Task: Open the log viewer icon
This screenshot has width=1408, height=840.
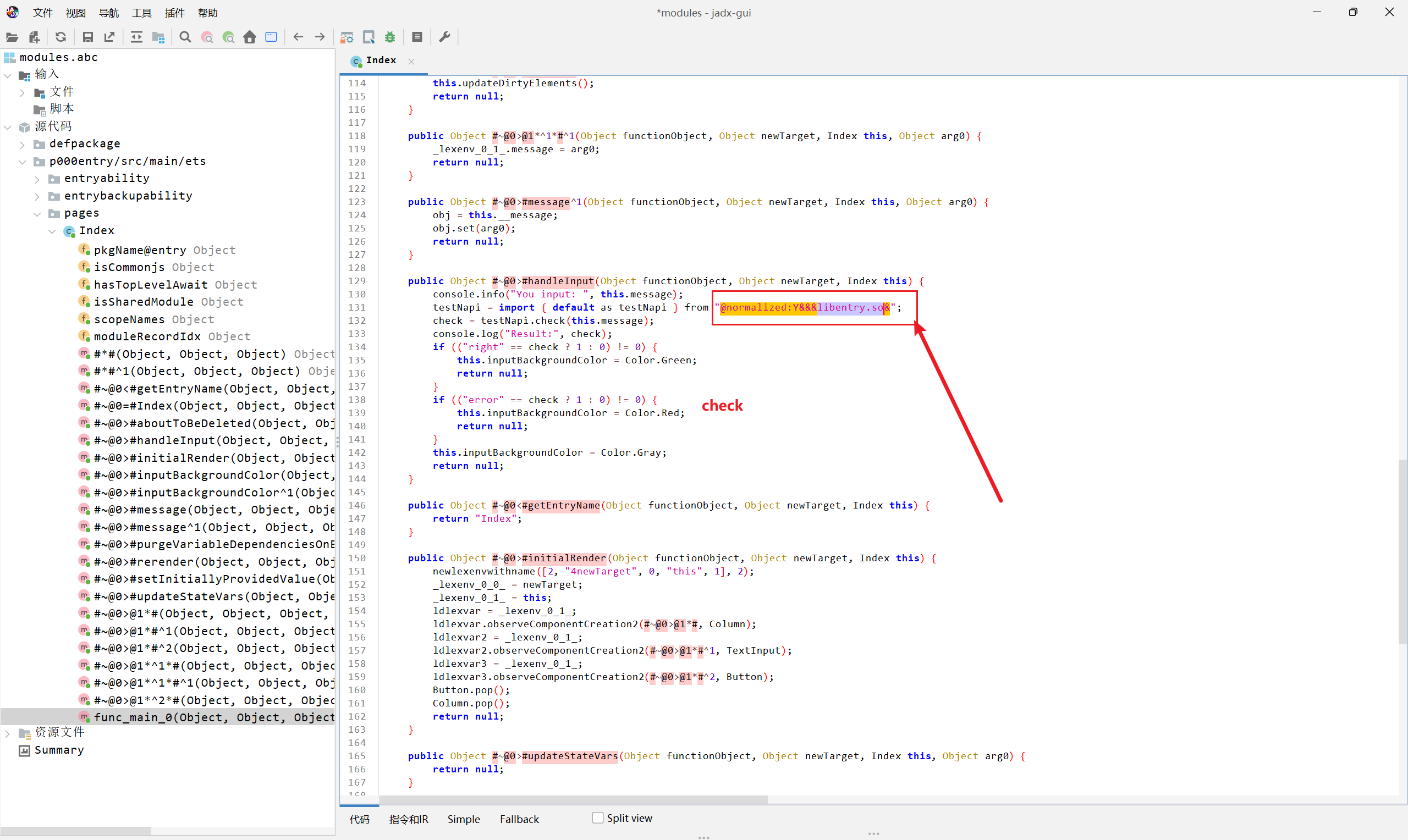Action: point(417,37)
